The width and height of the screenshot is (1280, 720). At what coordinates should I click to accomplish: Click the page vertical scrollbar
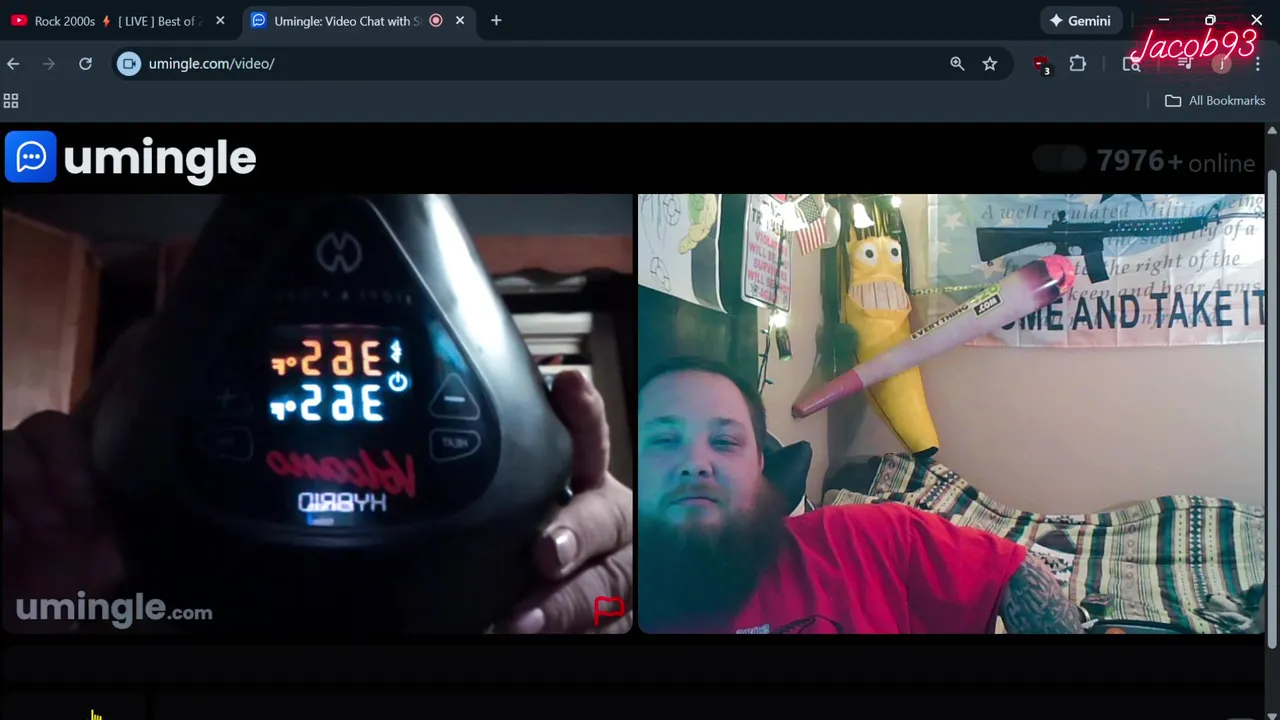click(x=1272, y=409)
